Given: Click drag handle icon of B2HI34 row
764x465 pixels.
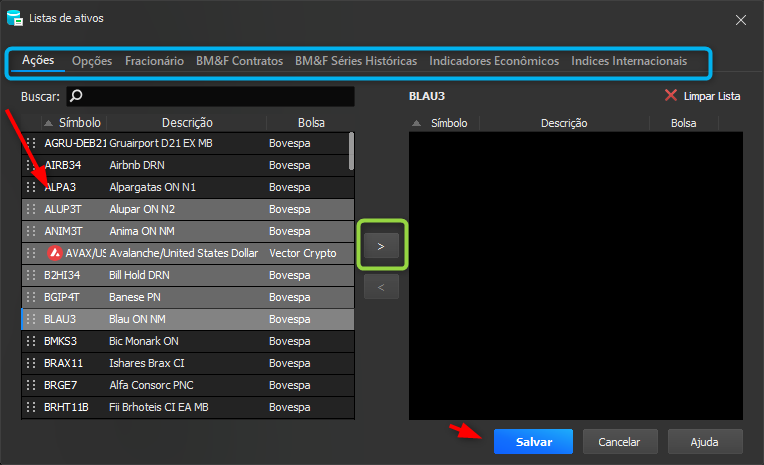Looking at the screenshot, I should (31, 275).
